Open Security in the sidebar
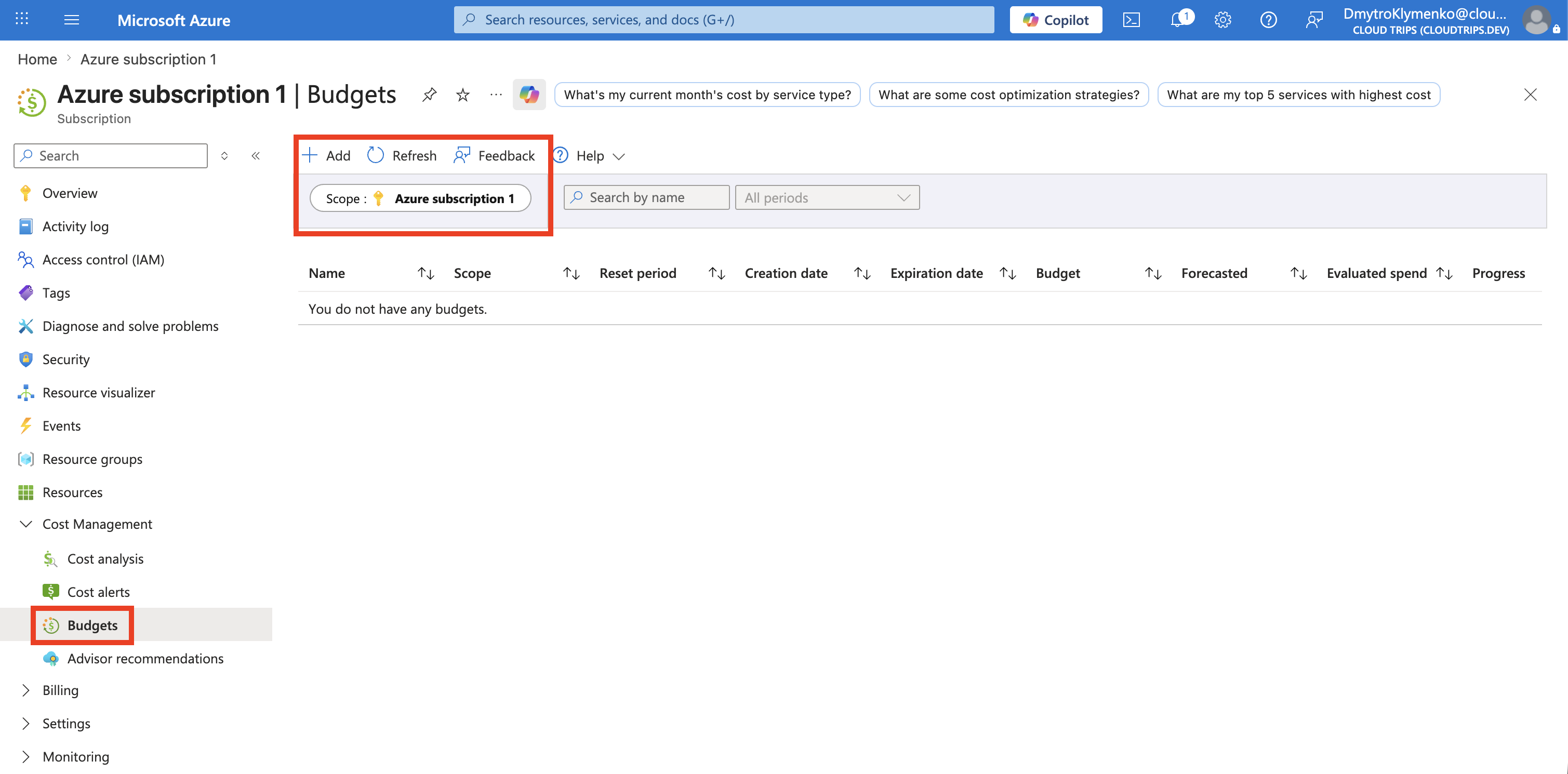The height and width of the screenshot is (774, 1568). click(66, 359)
